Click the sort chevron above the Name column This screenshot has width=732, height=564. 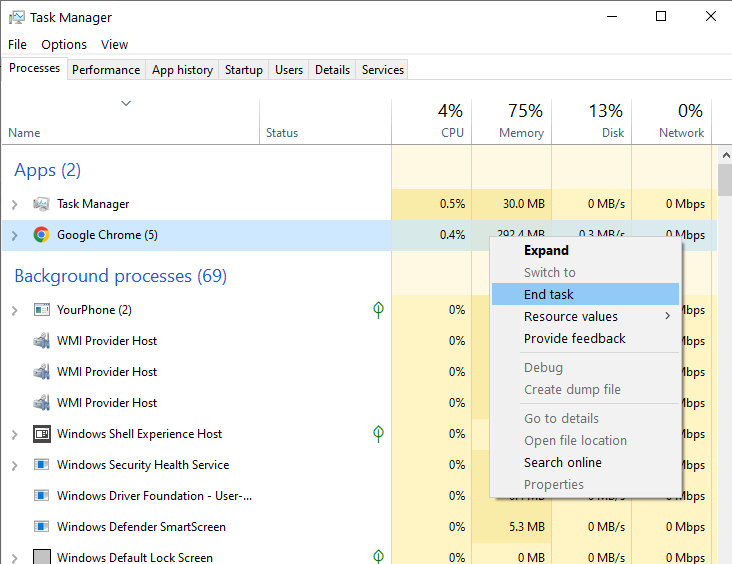pyautogui.click(x=126, y=103)
